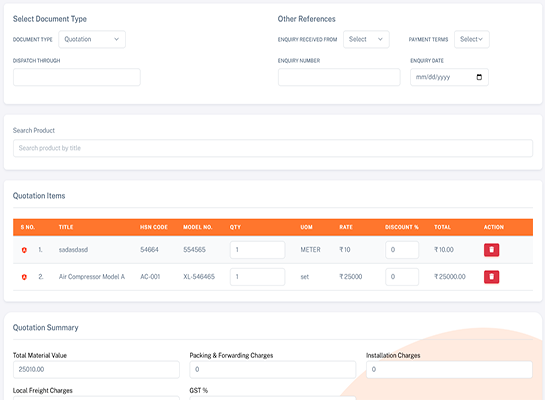The width and height of the screenshot is (545, 400).
Task: Click the Installation Charges field
Action: [x=449, y=369]
